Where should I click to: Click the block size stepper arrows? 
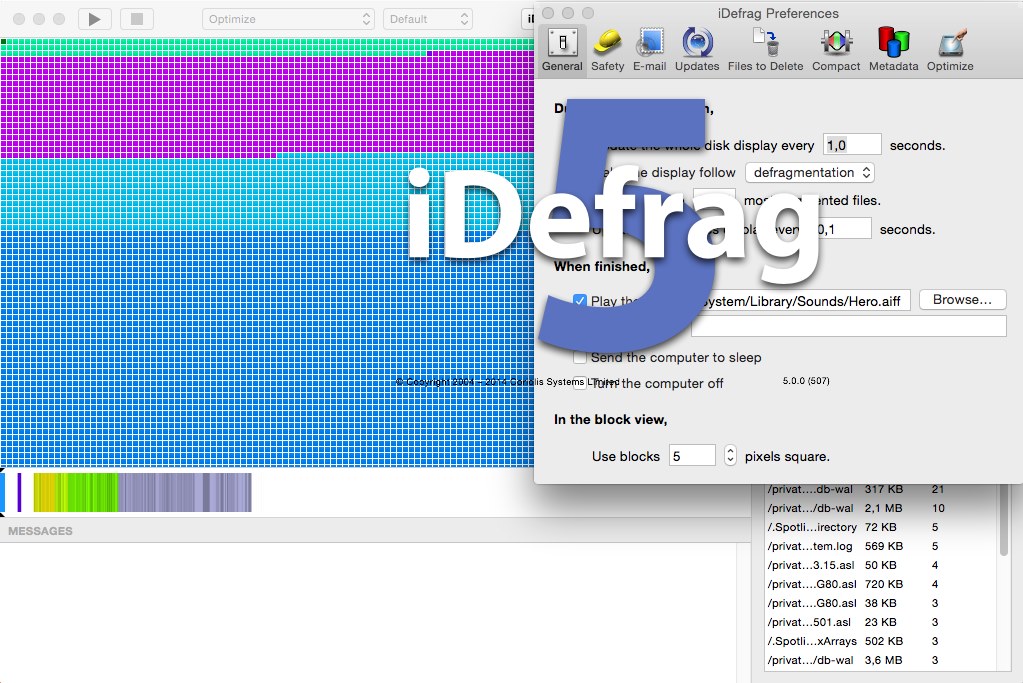730,455
